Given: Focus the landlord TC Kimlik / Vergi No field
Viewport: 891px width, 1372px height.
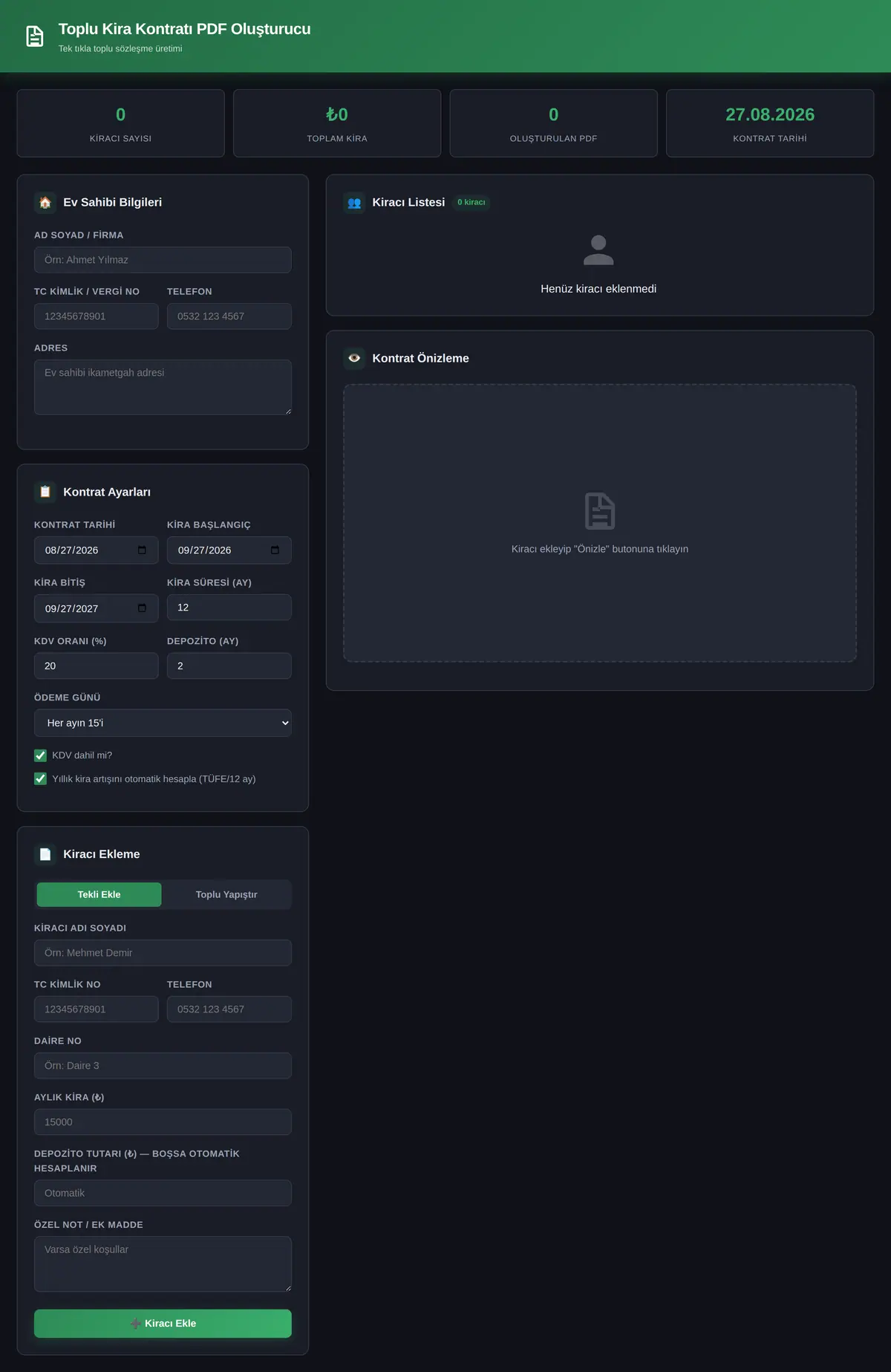Looking at the screenshot, I should click(x=97, y=316).
